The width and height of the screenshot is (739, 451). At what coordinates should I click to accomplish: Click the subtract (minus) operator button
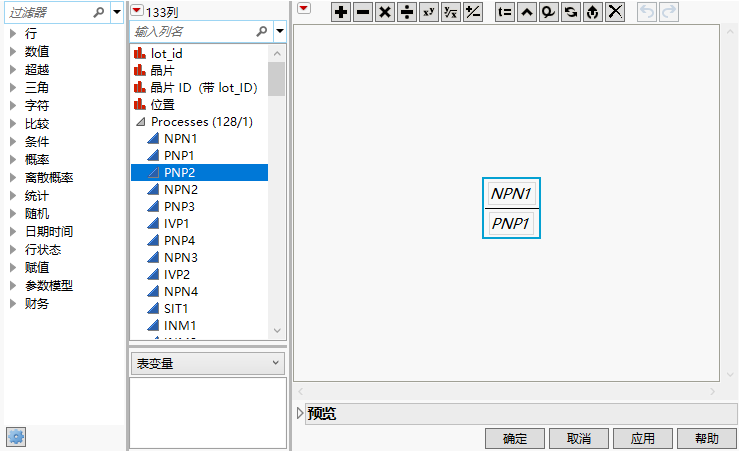click(x=363, y=12)
